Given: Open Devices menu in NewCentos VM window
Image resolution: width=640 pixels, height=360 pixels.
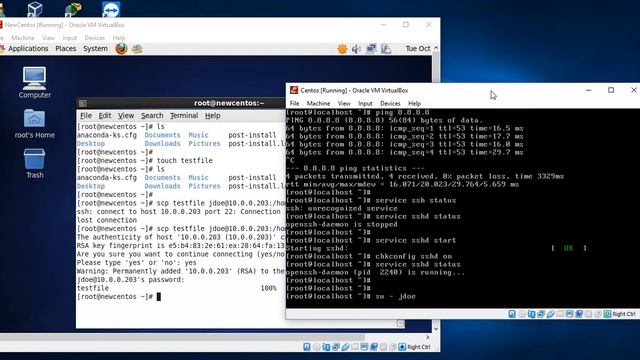Looking at the screenshot, I should pos(95,38).
